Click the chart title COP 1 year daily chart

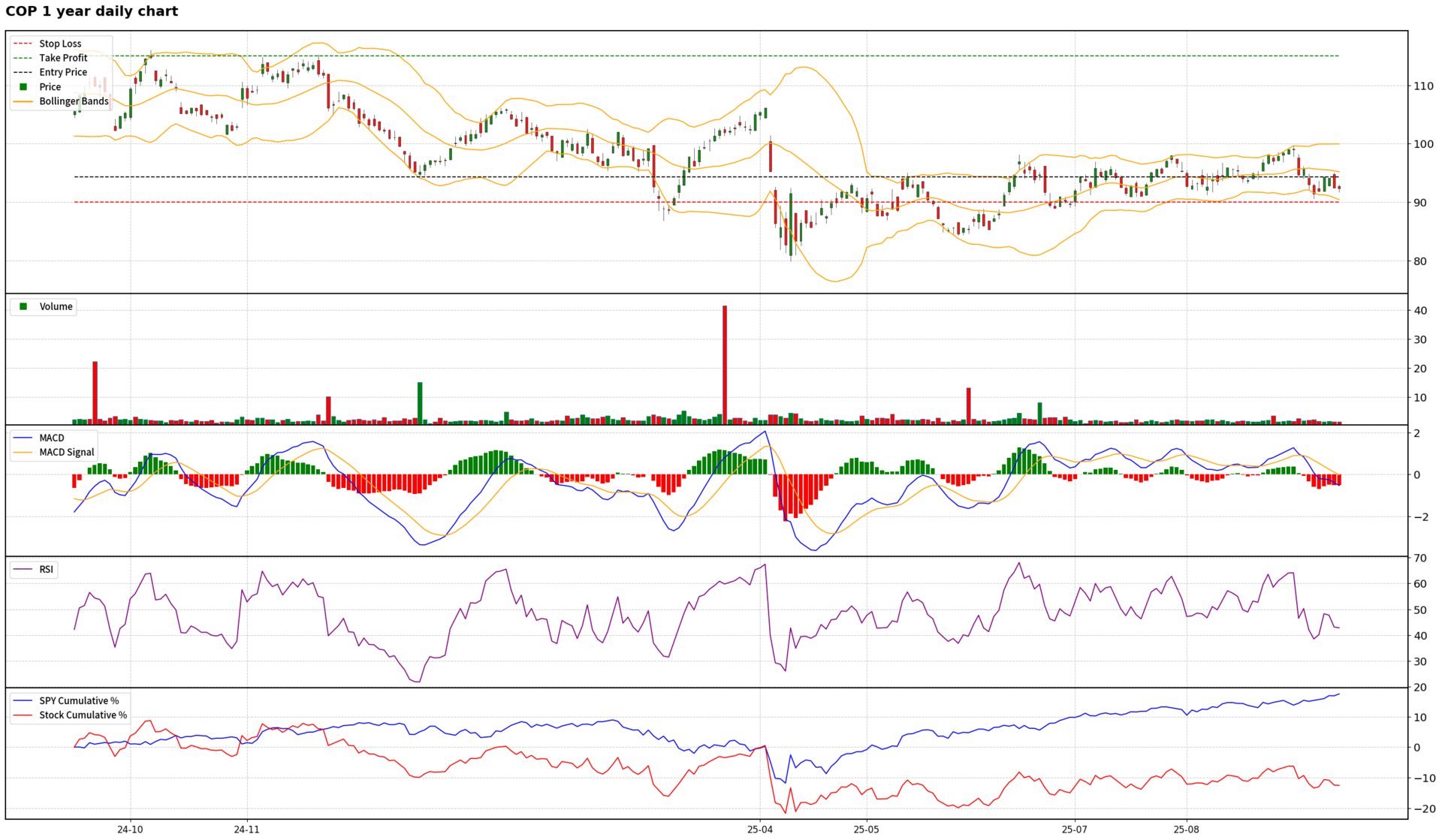point(92,11)
